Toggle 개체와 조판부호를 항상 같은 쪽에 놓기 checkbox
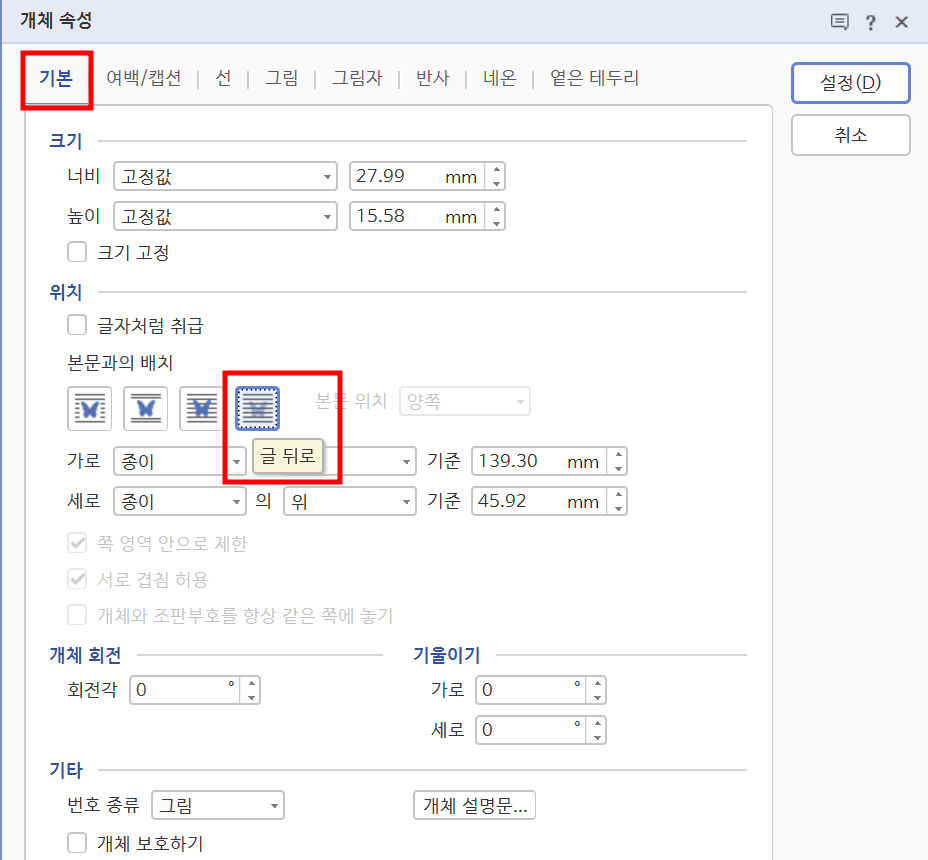The width and height of the screenshot is (928, 860). [x=77, y=615]
